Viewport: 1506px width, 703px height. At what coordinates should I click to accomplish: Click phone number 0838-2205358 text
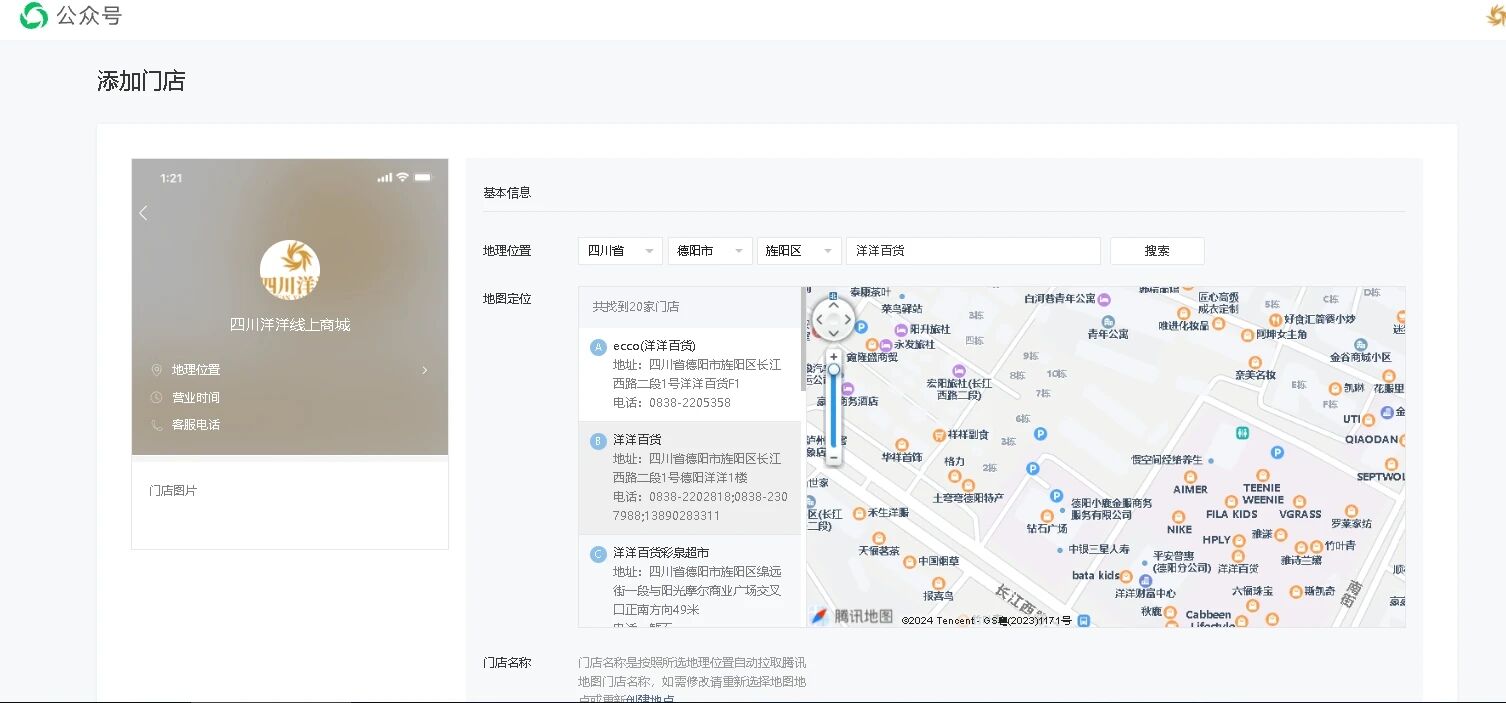[x=690, y=403]
